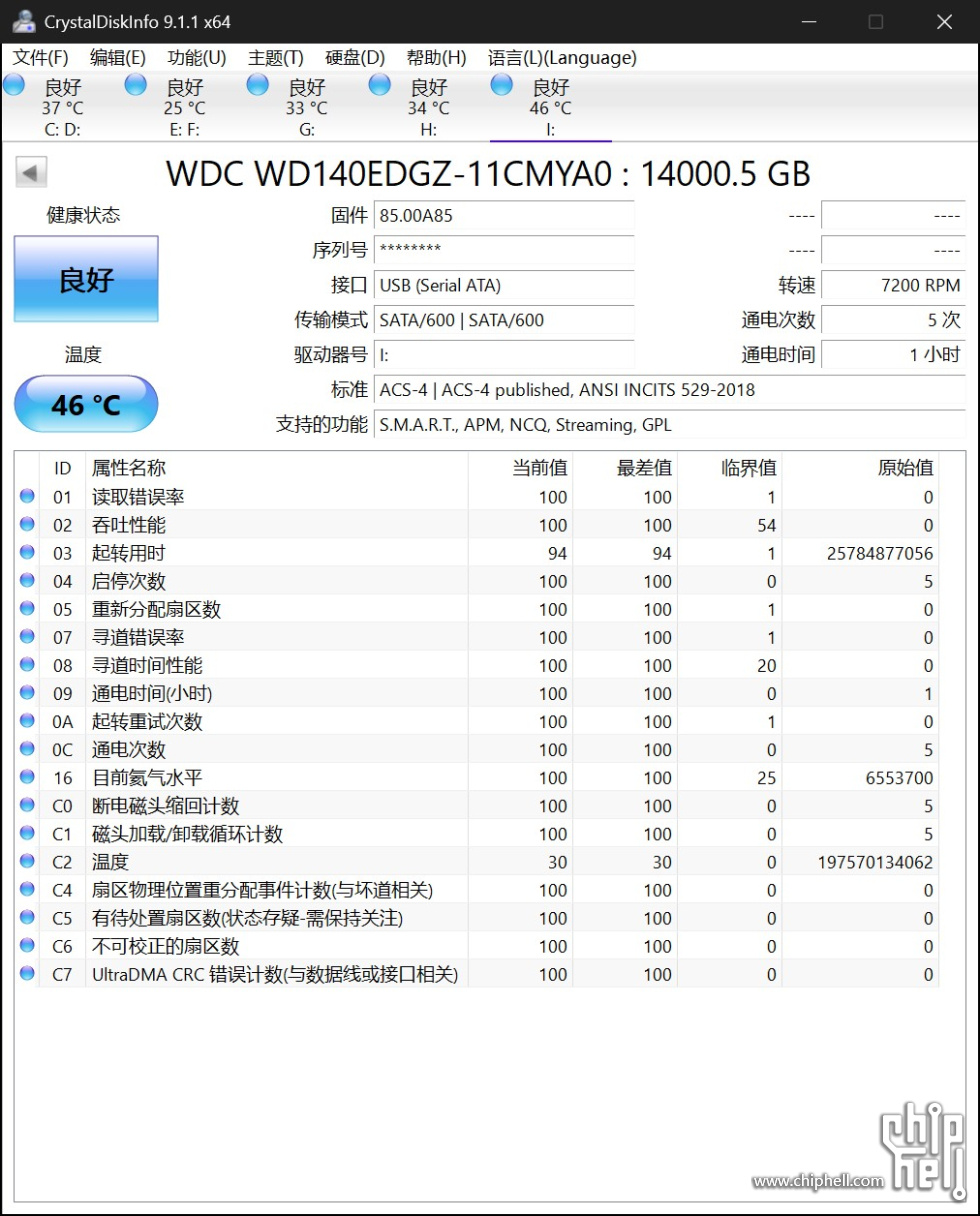Click threshold value 54 in 吞吐性能 row
This screenshot has height=1216, width=980.
click(x=766, y=525)
